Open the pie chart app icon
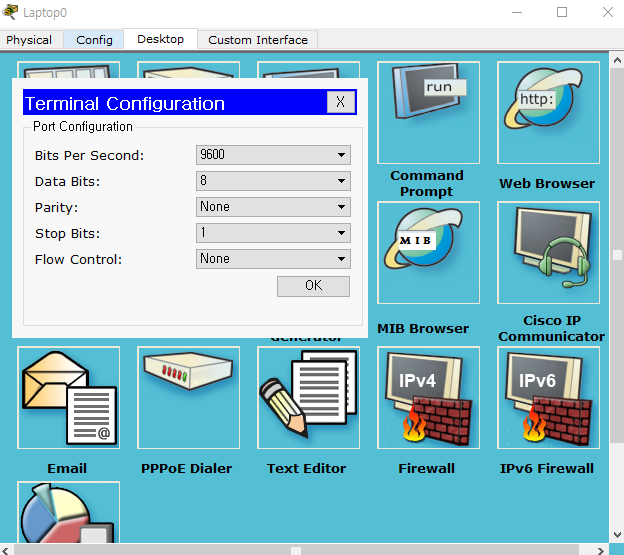Image resolution: width=624 pixels, height=555 pixels. point(68,512)
